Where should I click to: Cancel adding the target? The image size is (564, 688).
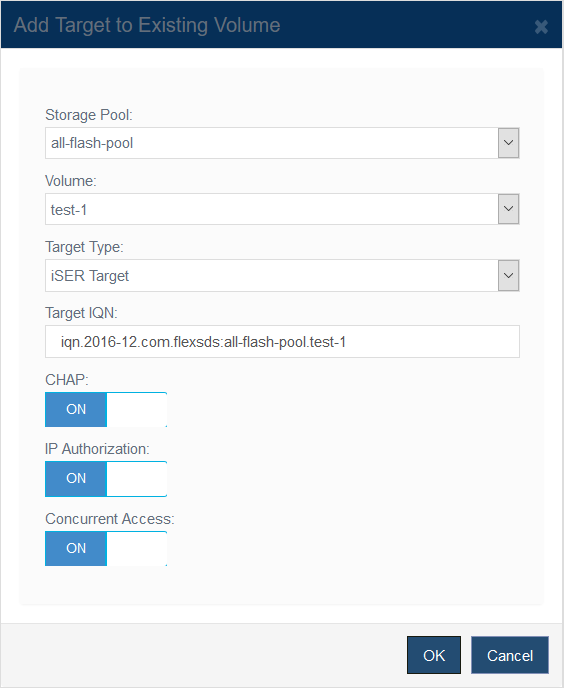[x=510, y=655]
